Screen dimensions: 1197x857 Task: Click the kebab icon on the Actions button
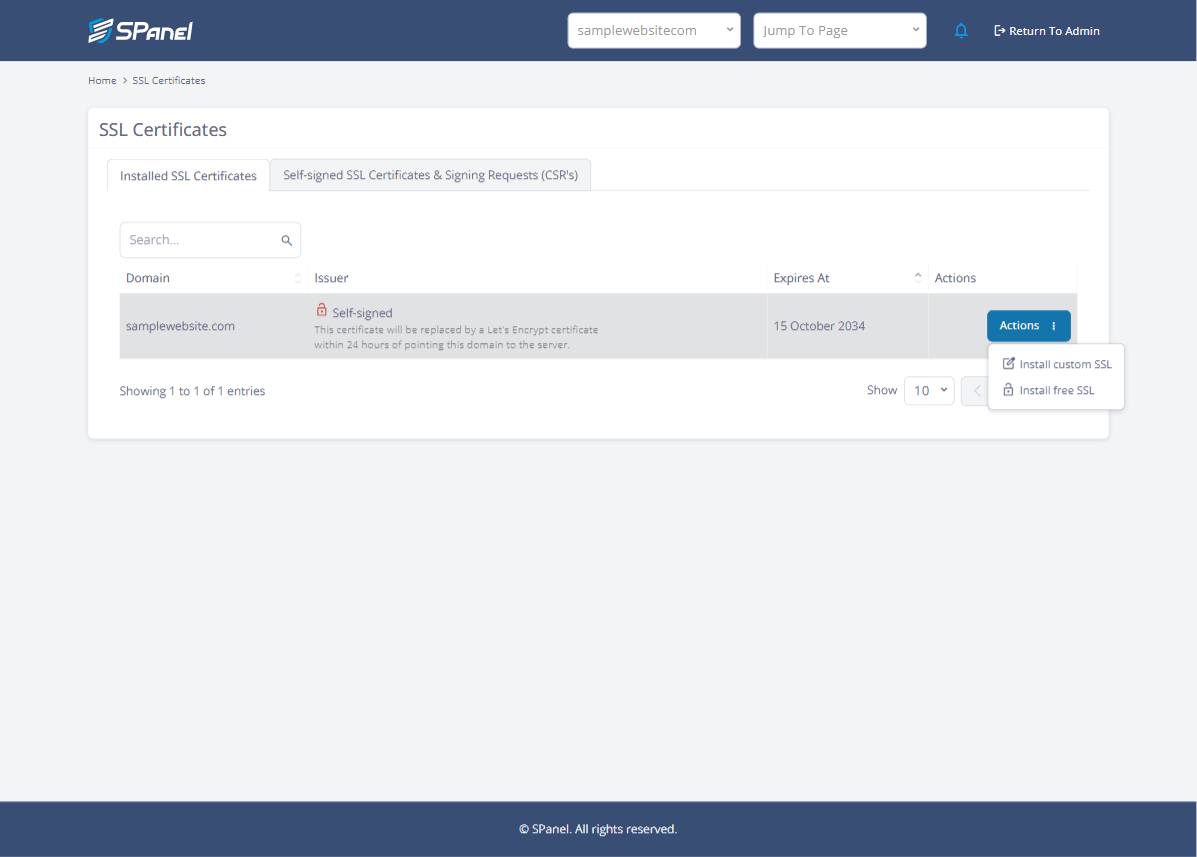(x=1053, y=325)
